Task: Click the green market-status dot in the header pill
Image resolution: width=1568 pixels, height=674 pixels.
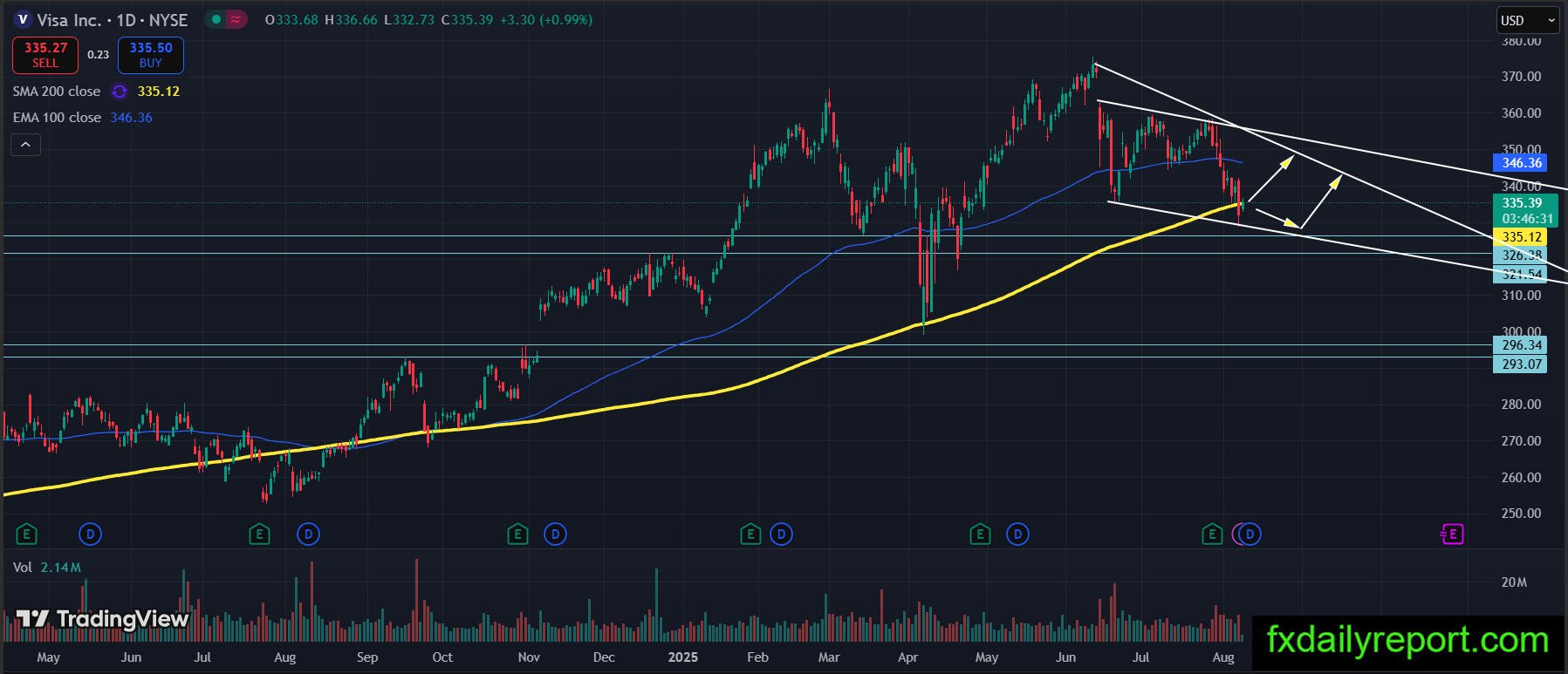Action: (216, 19)
